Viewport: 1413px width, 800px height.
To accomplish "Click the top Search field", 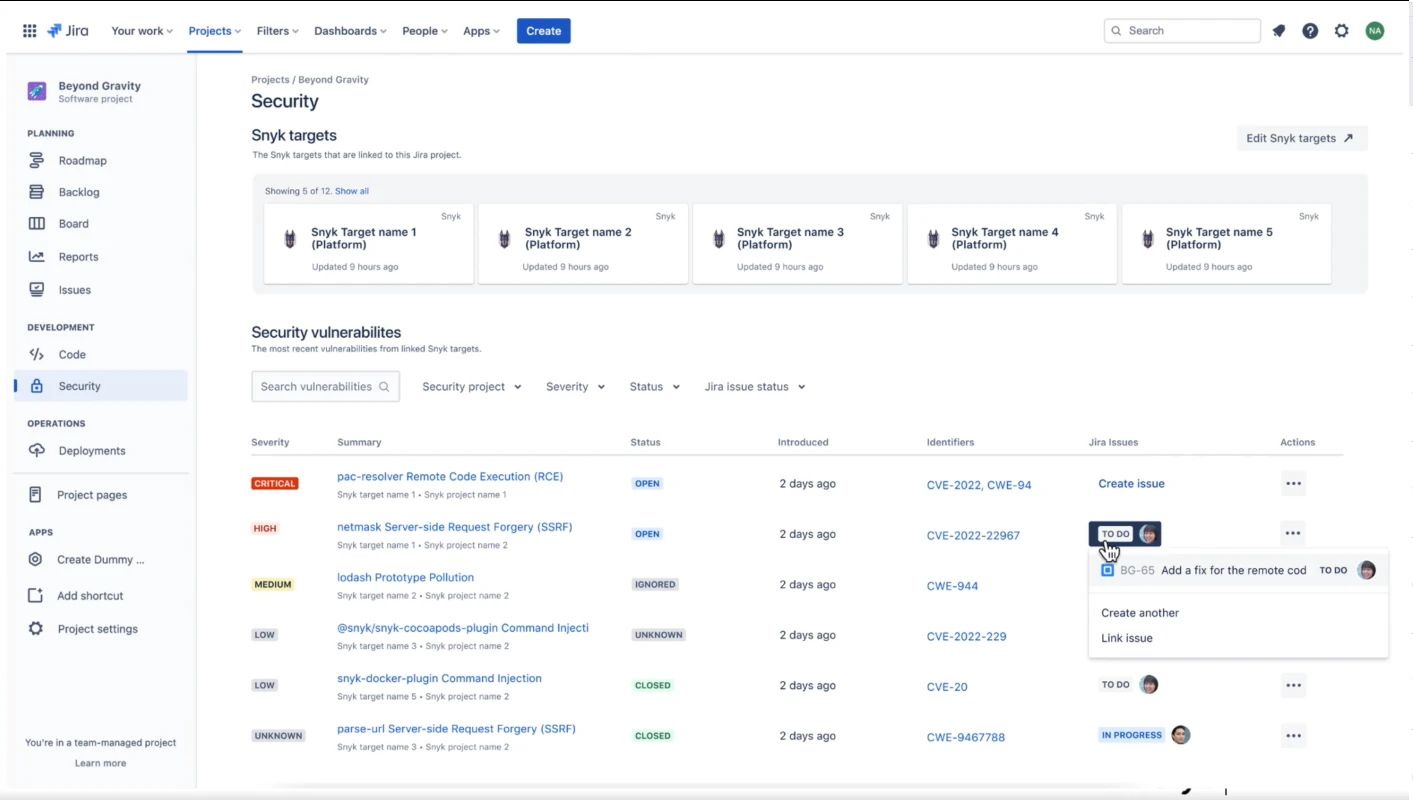I will pyautogui.click(x=1182, y=31).
